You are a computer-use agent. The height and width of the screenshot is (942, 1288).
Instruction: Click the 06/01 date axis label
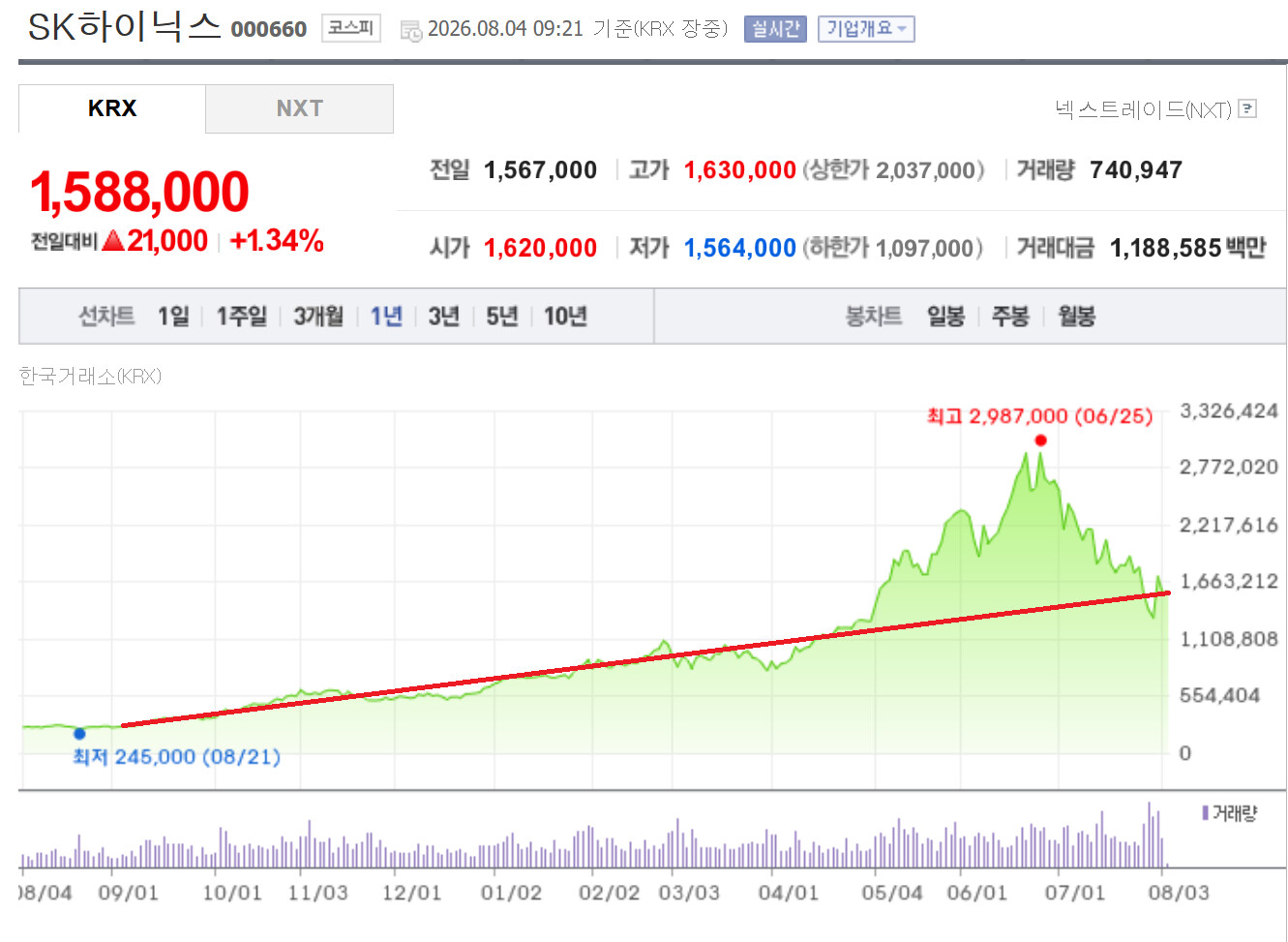pos(977,893)
